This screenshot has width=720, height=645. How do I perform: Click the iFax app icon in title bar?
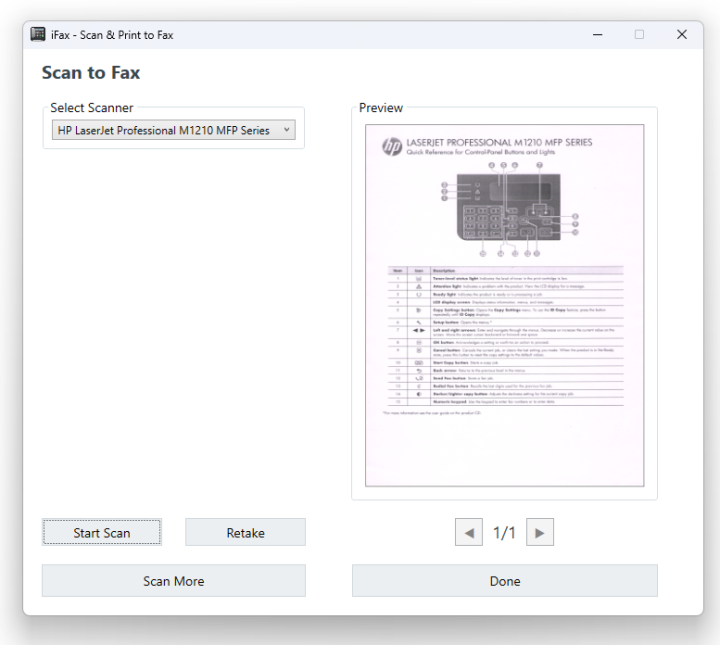(x=38, y=35)
